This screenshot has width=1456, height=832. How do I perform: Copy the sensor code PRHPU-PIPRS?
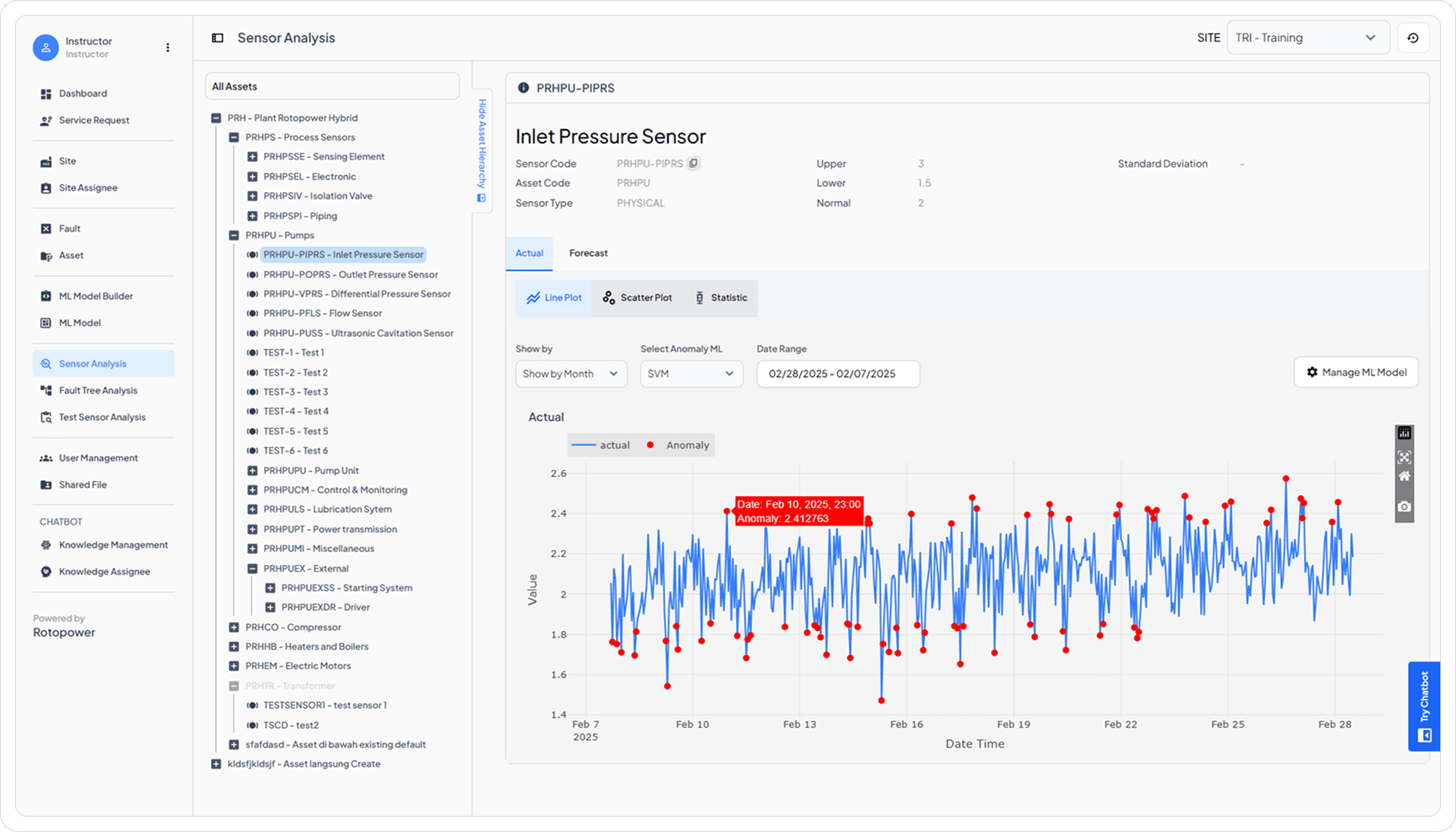pyautogui.click(x=693, y=164)
